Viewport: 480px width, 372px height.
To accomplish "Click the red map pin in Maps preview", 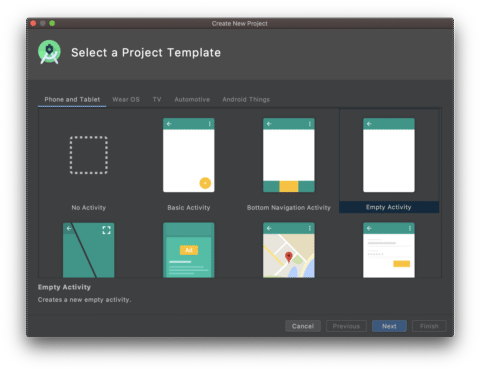I will [x=289, y=257].
